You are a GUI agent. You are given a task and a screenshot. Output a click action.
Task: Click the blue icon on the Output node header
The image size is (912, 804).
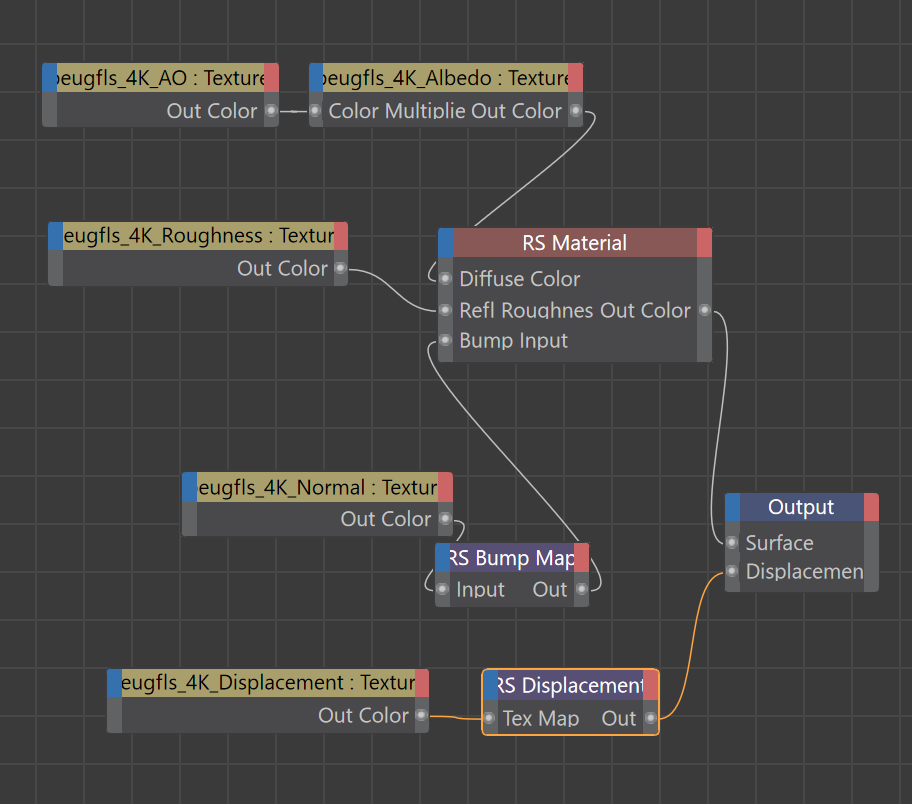click(x=732, y=507)
